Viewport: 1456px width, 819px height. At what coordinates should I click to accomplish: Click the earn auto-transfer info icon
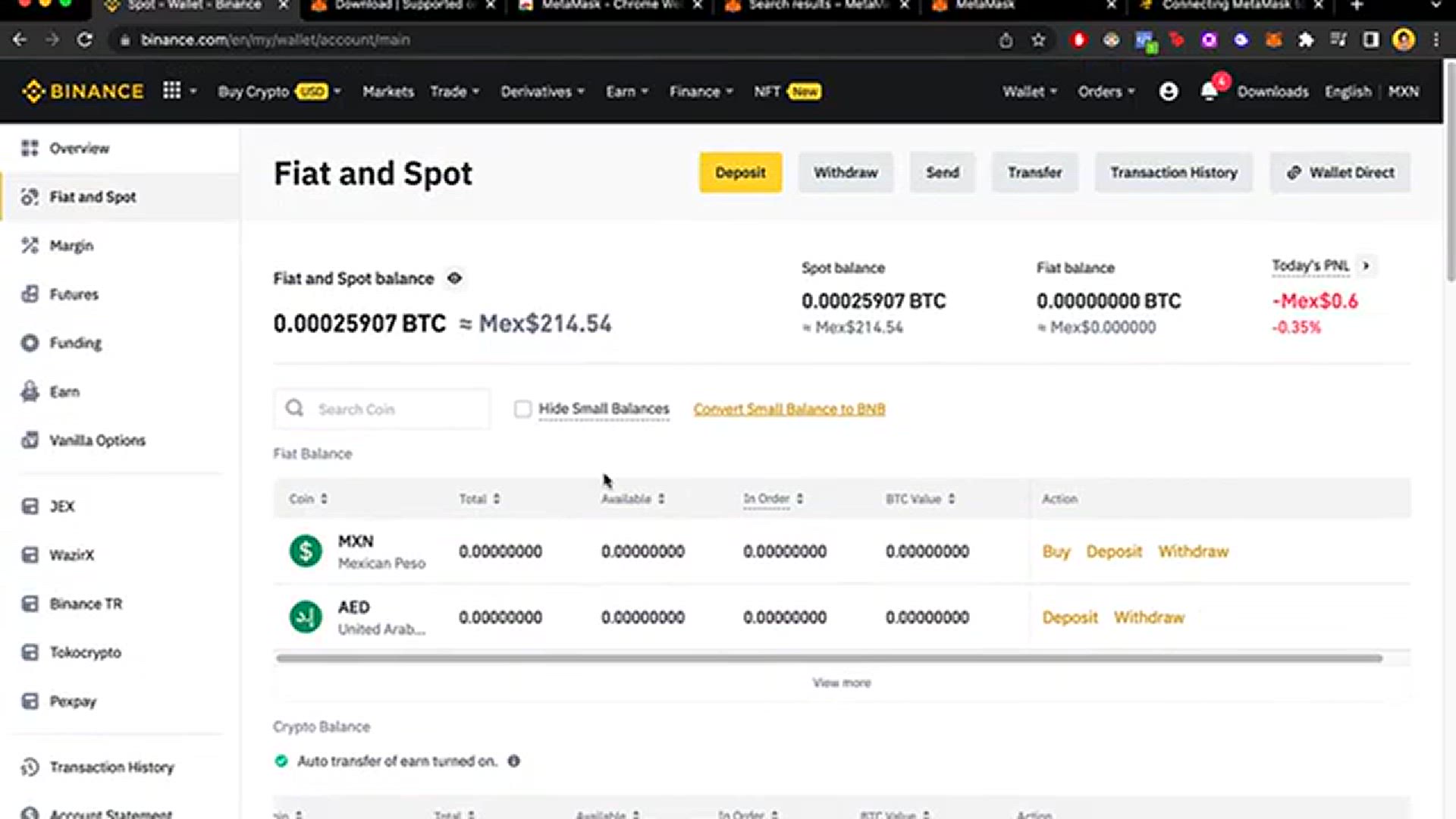click(x=513, y=761)
